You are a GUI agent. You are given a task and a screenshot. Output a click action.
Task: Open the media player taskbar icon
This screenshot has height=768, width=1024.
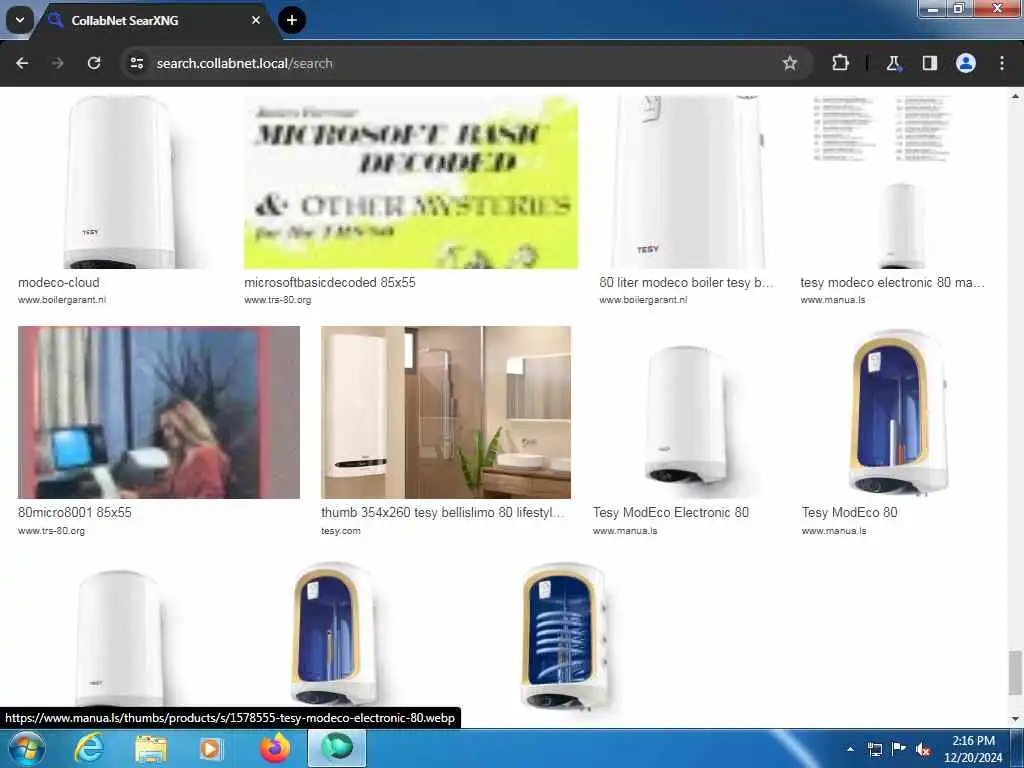pos(210,748)
